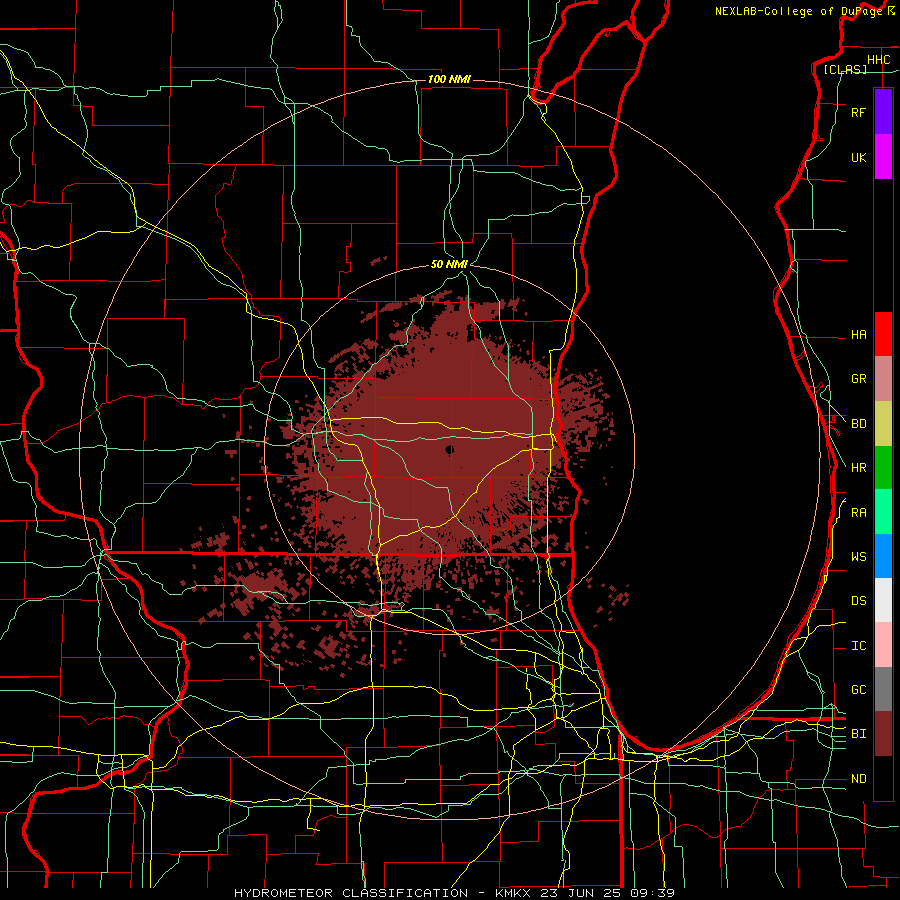
Task: Click the KMKX station identifier
Action: pyautogui.click(x=513, y=893)
